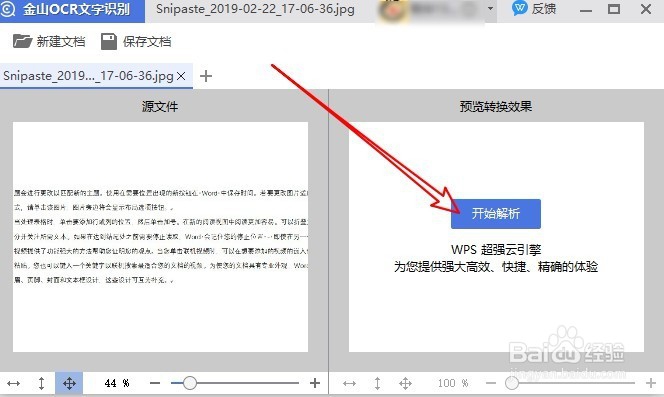This screenshot has width=664, height=397.
Task: Click the Snipaste file name in title bar
Action: coord(255,9)
